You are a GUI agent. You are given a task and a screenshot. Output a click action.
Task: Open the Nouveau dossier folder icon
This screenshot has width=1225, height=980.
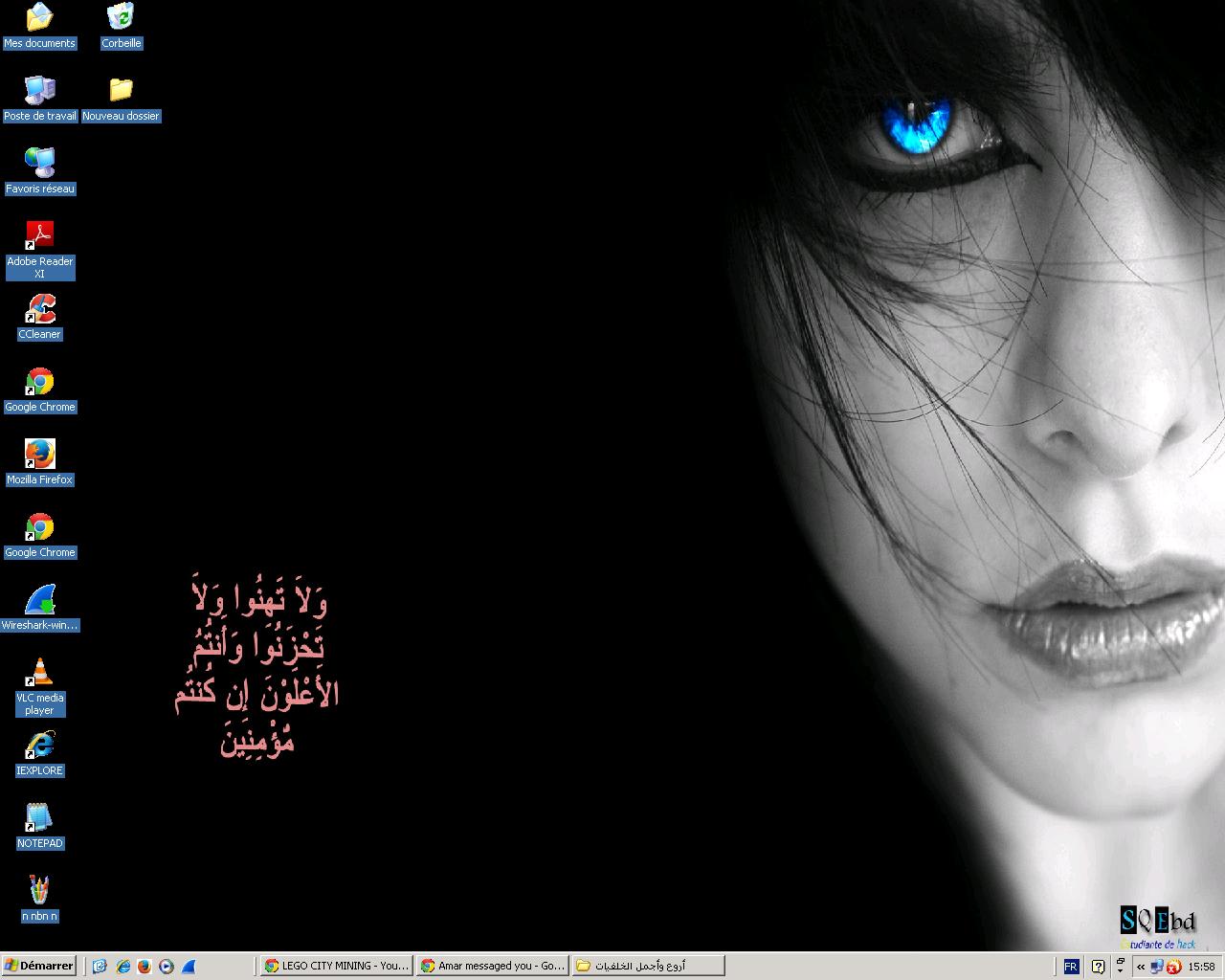point(121,91)
